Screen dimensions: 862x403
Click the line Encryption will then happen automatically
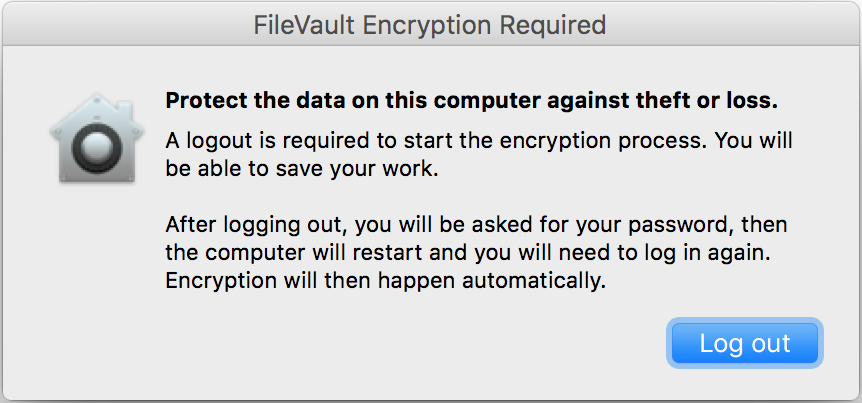tap(385, 281)
